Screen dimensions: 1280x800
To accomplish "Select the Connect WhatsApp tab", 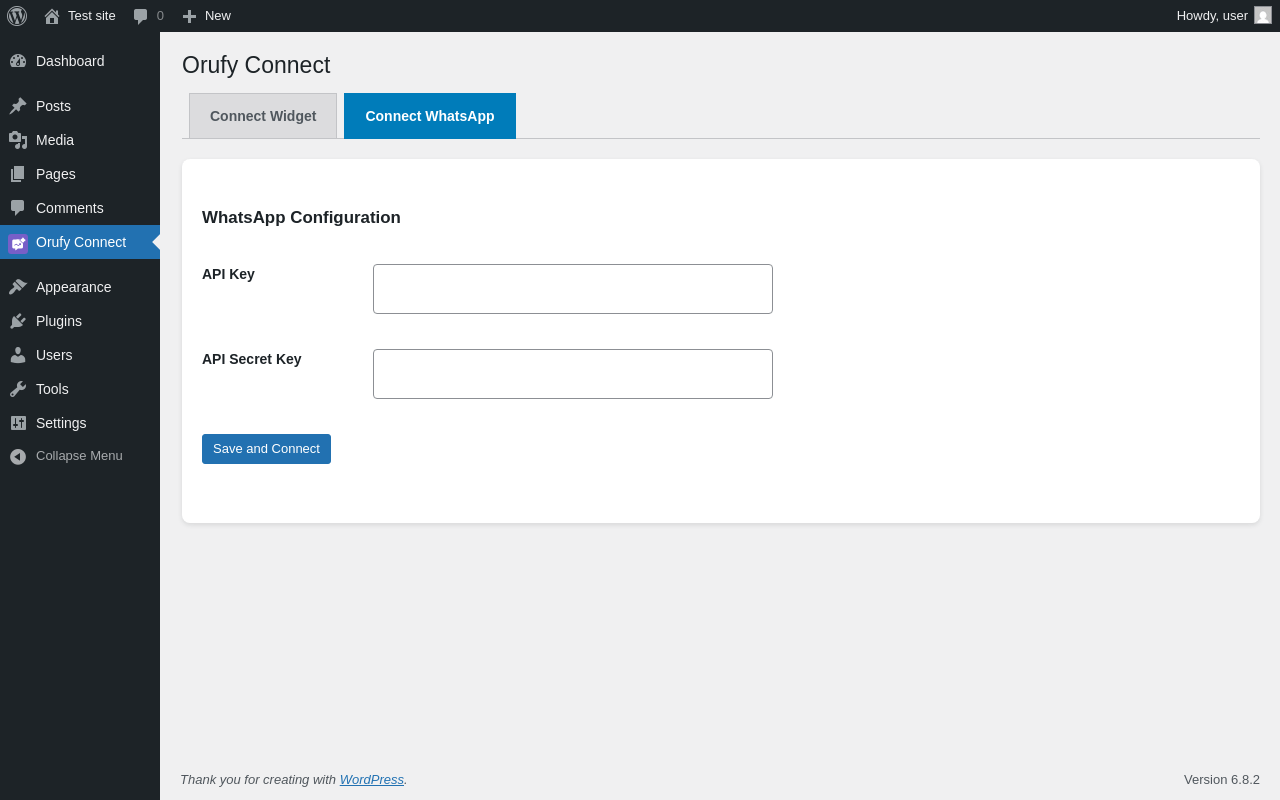I will point(430,116).
